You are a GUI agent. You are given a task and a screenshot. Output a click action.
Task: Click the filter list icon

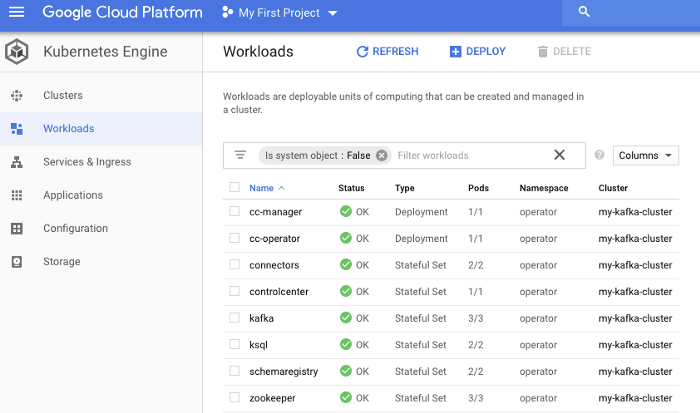pyautogui.click(x=240, y=155)
